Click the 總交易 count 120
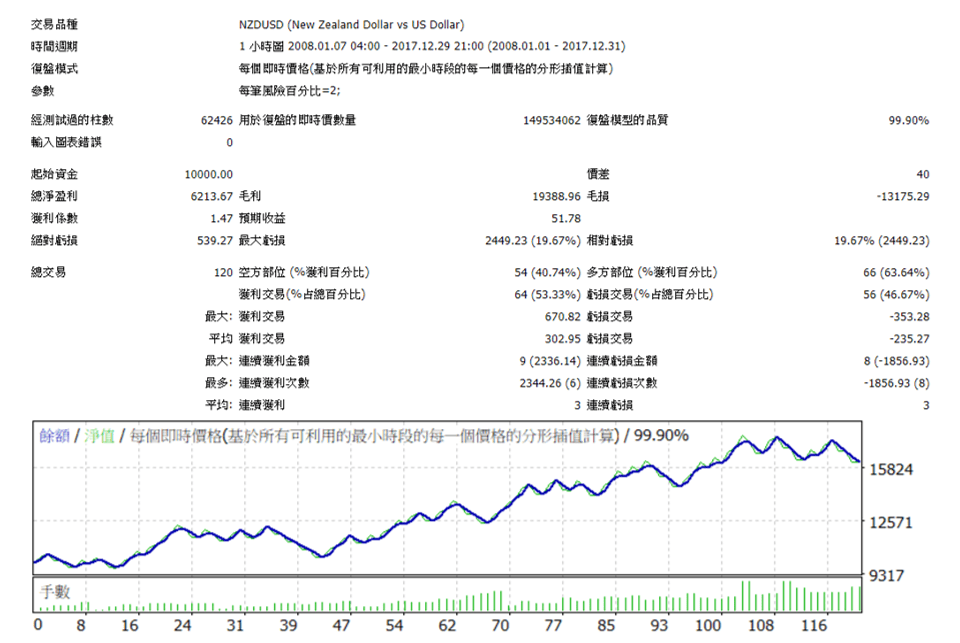 tap(223, 272)
